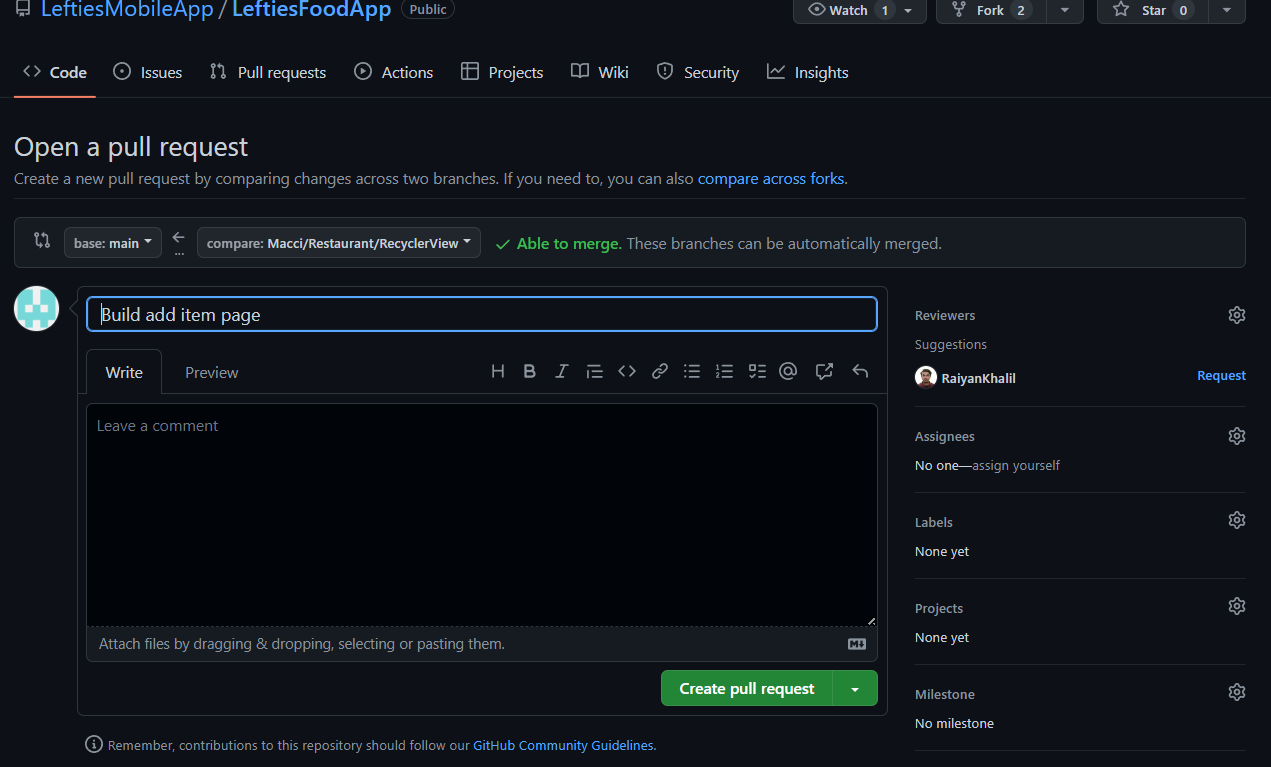Mention a user with @ icon
The height and width of the screenshot is (767, 1271).
coord(788,371)
